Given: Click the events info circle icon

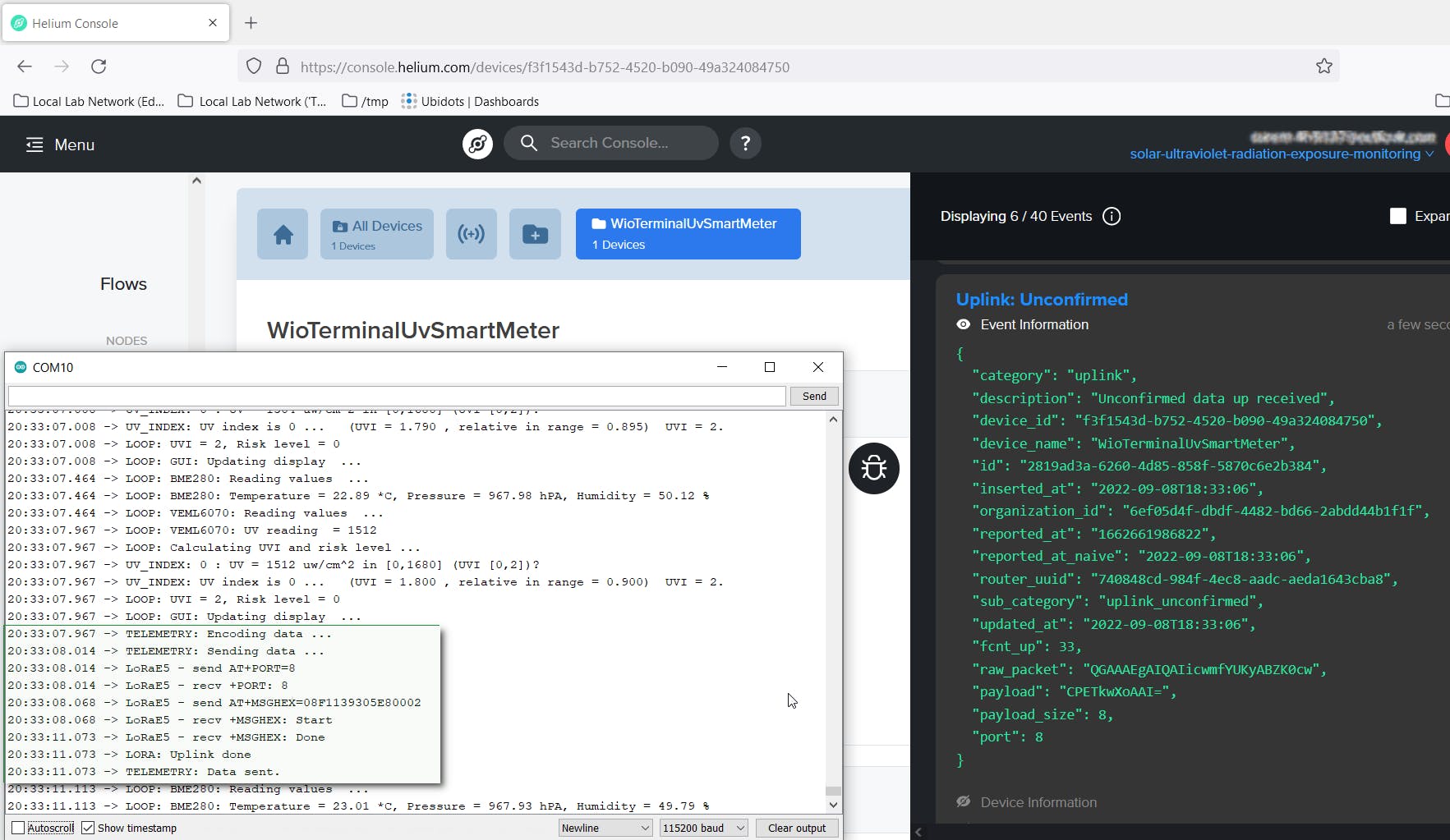Looking at the screenshot, I should 1112,216.
